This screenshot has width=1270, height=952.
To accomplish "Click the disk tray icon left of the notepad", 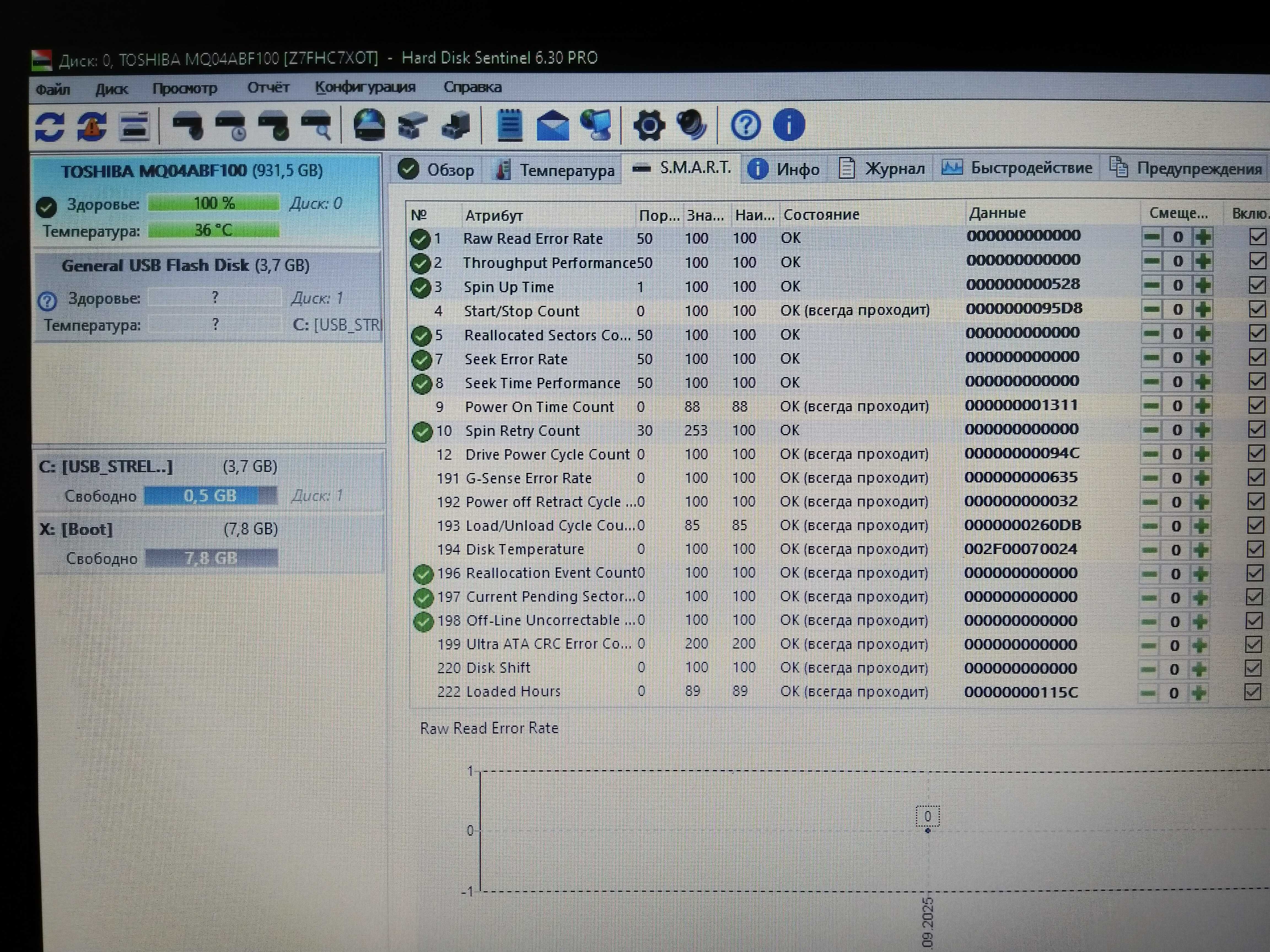I will [455, 125].
